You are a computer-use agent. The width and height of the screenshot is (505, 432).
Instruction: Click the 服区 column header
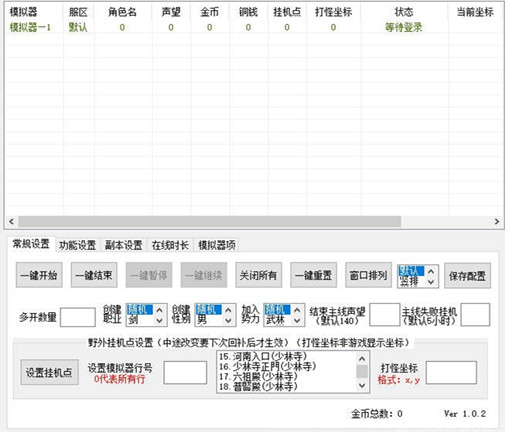point(78,12)
